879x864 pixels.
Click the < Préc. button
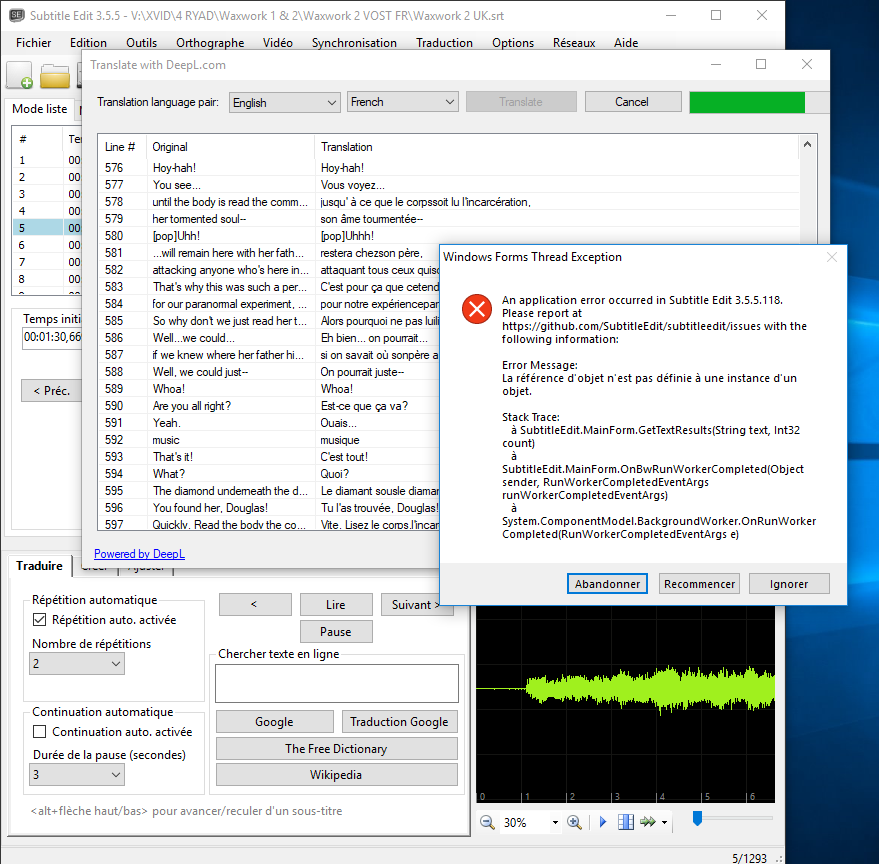52,391
